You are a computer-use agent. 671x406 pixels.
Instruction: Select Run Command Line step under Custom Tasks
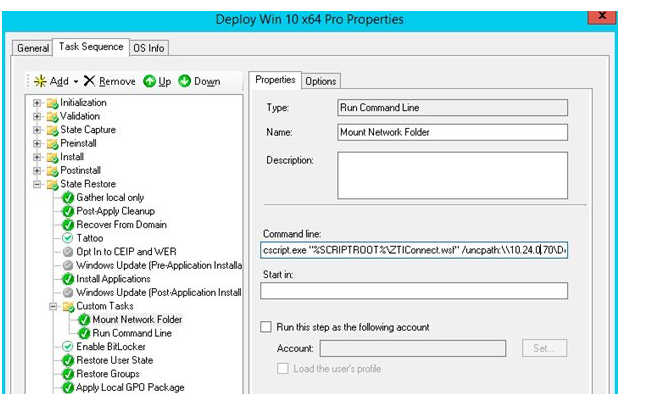[132, 333]
